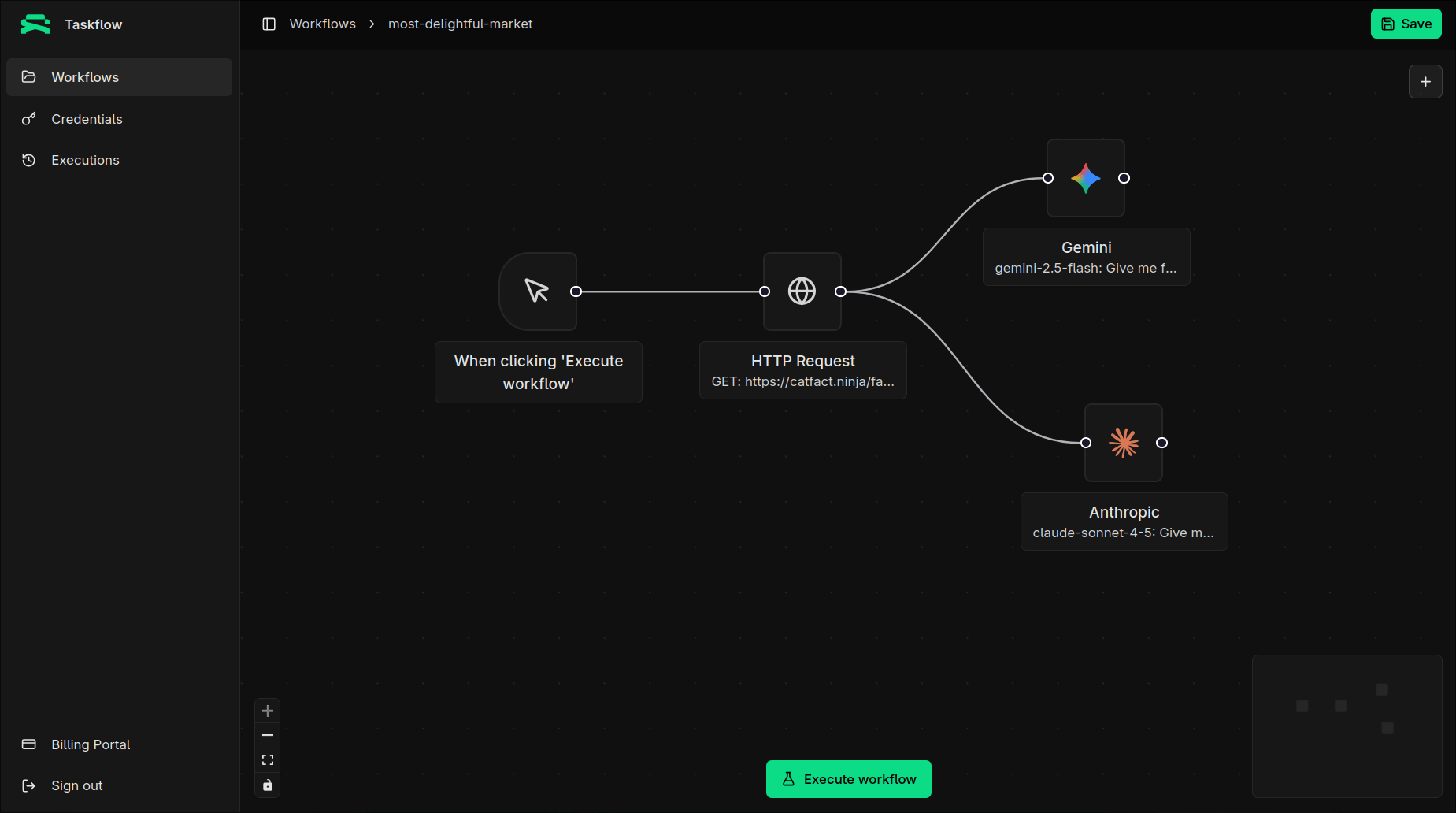This screenshot has height=813, width=1456.
Task: Zoom in using the plus control
Action: coord(268,710)
